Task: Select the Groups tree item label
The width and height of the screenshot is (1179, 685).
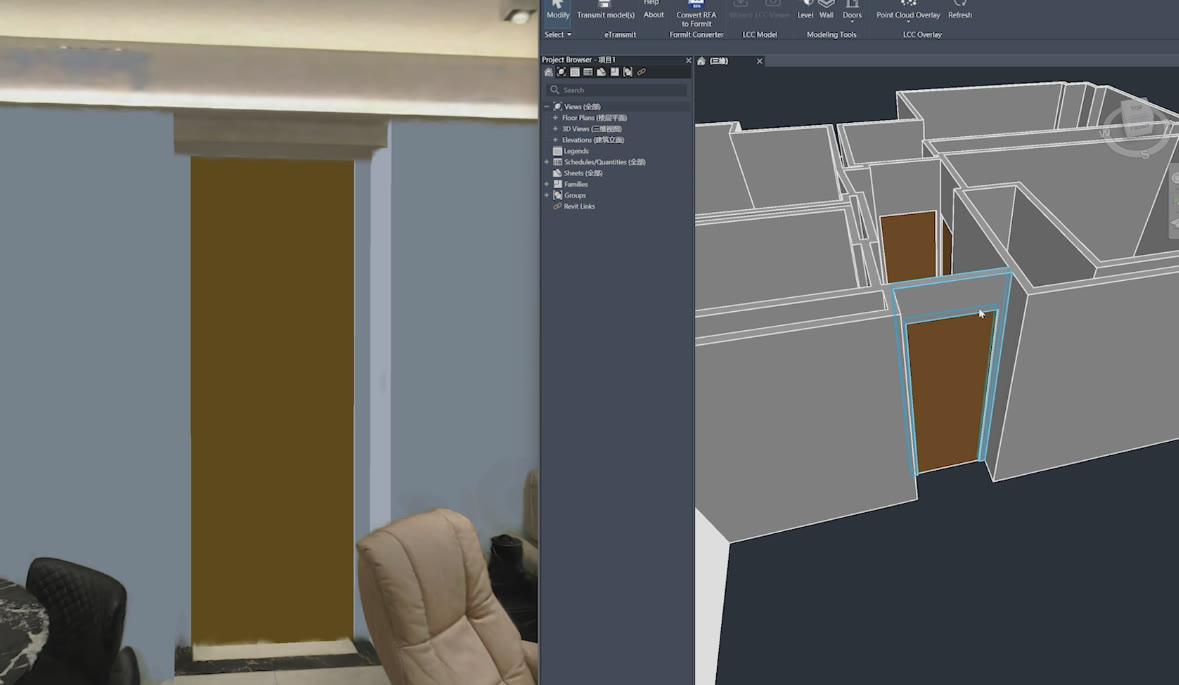Action: [x=575, y=195]
